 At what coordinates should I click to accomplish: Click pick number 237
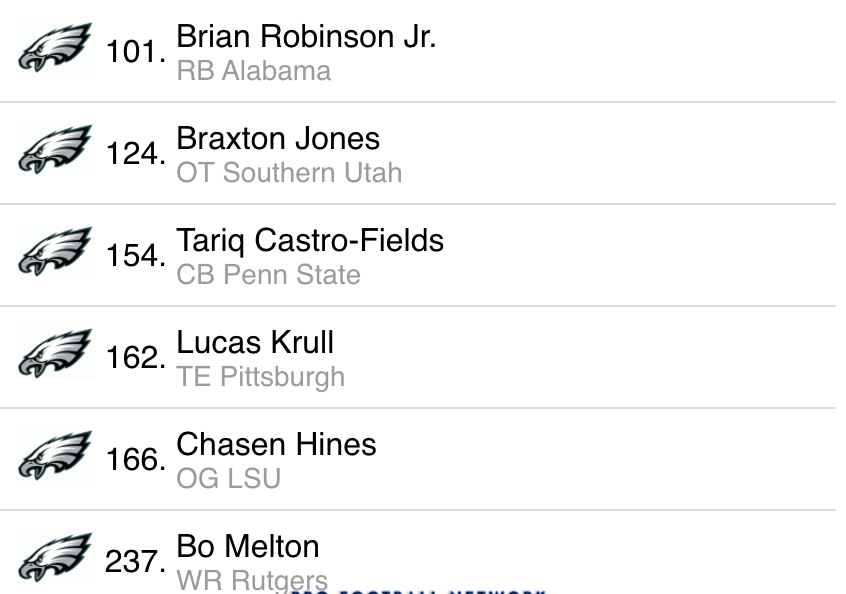pos(135,562)
